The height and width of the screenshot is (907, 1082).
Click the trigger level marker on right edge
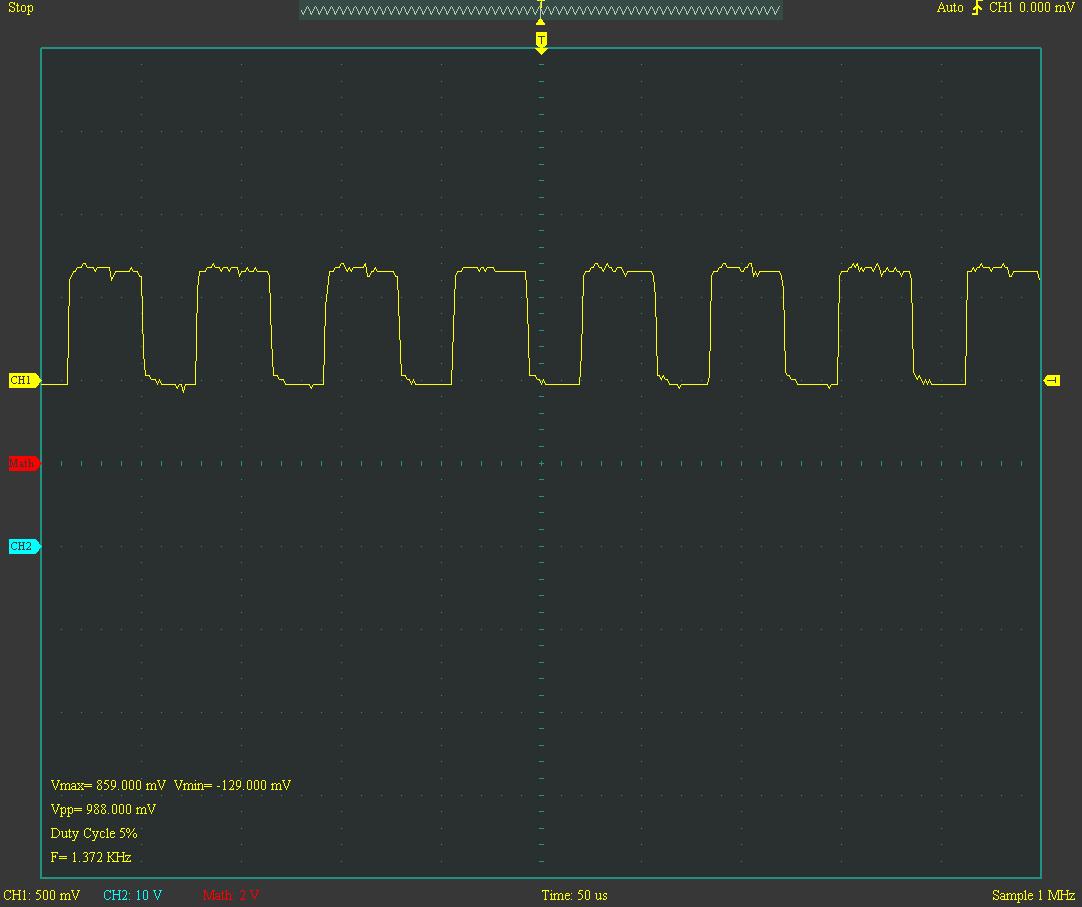pos(1052,380)
